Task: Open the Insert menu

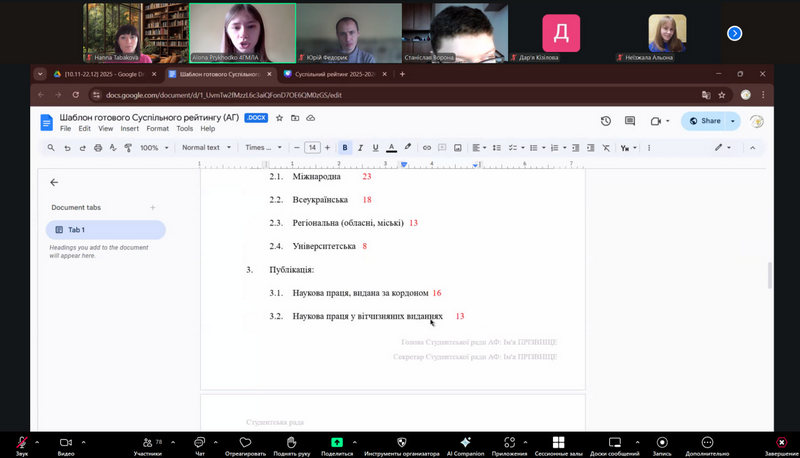Action: tap(130, 129)
